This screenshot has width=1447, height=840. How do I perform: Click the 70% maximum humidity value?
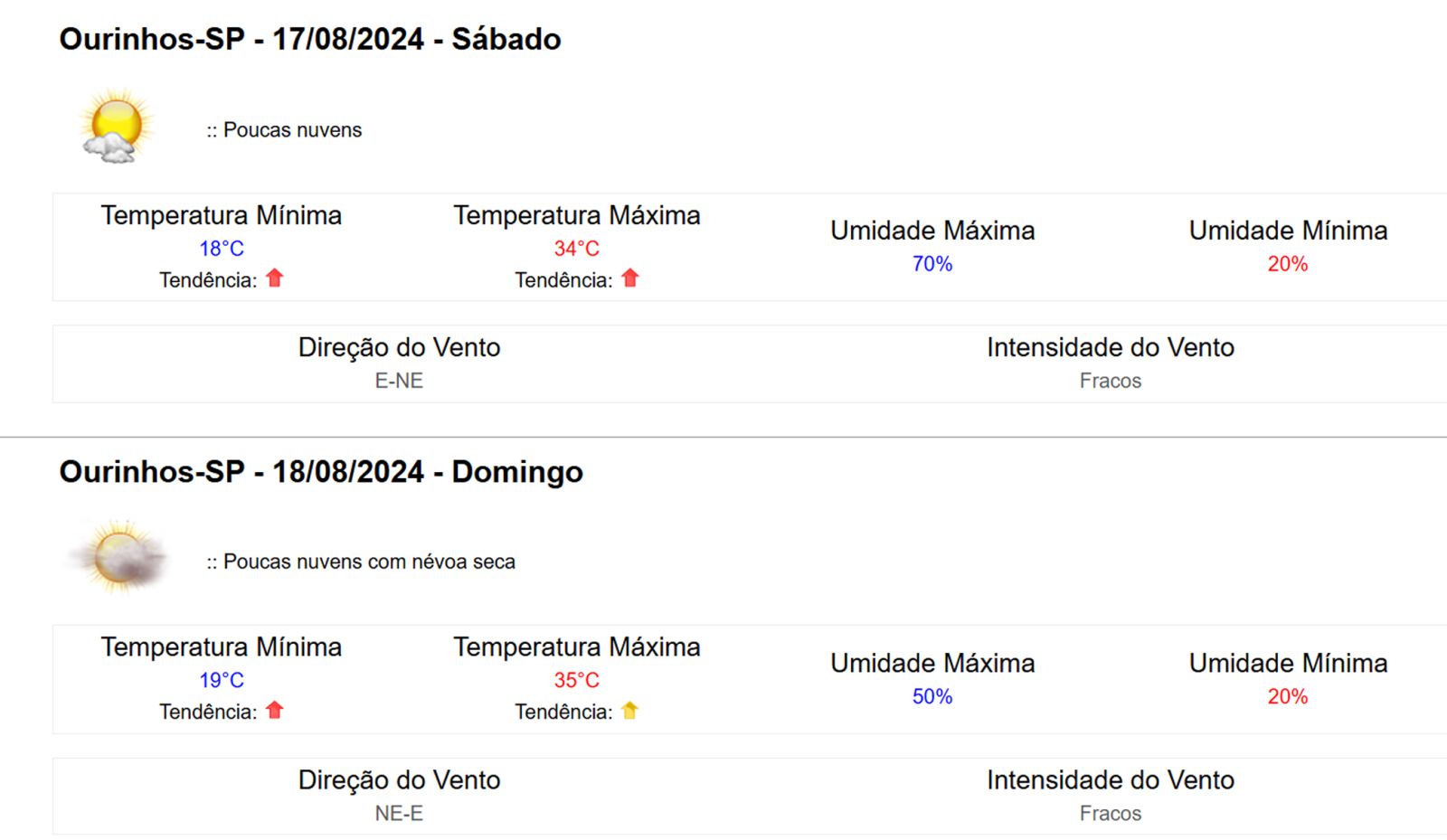pos(932,263)
